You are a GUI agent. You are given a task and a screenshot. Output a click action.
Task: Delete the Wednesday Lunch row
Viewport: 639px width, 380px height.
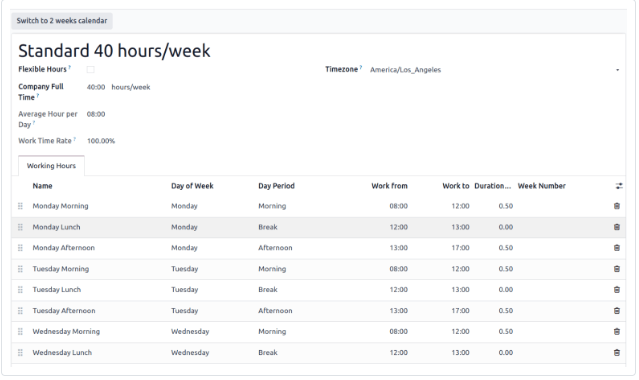point(617,353)
